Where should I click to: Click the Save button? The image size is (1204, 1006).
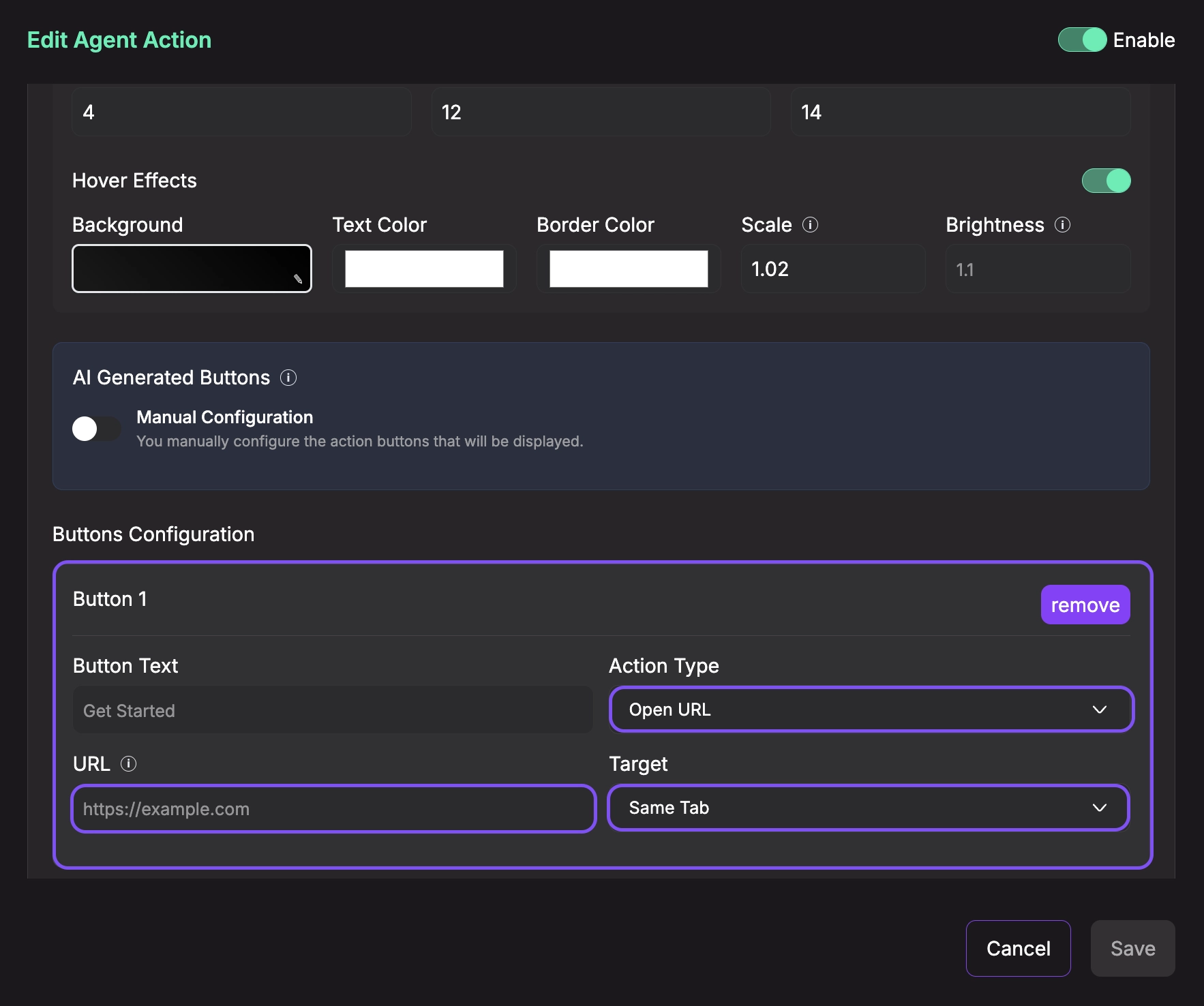click(1132, 948)
